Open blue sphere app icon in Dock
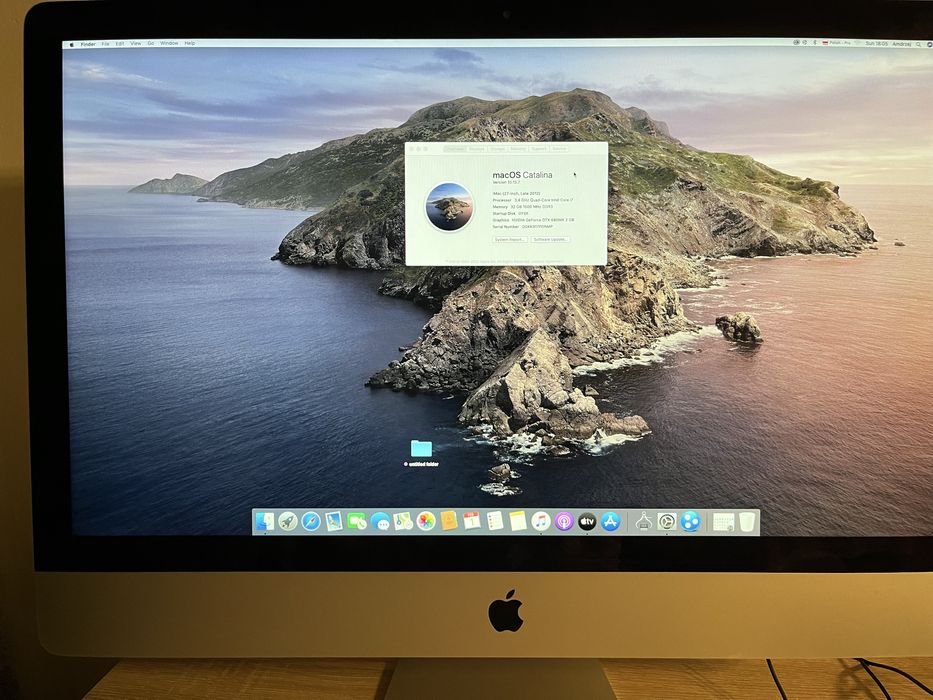Viewport: 933px width, 700px height. click(690, 522)
